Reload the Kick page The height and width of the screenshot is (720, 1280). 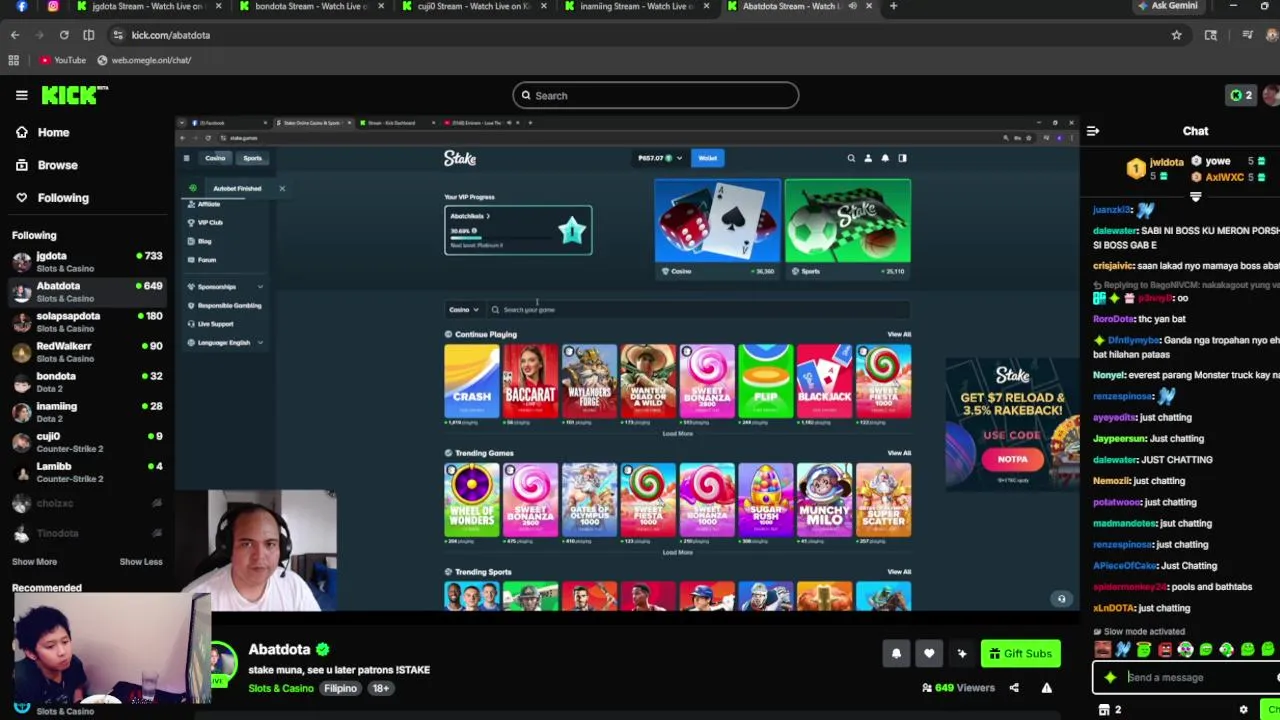[x=64, y=35]
